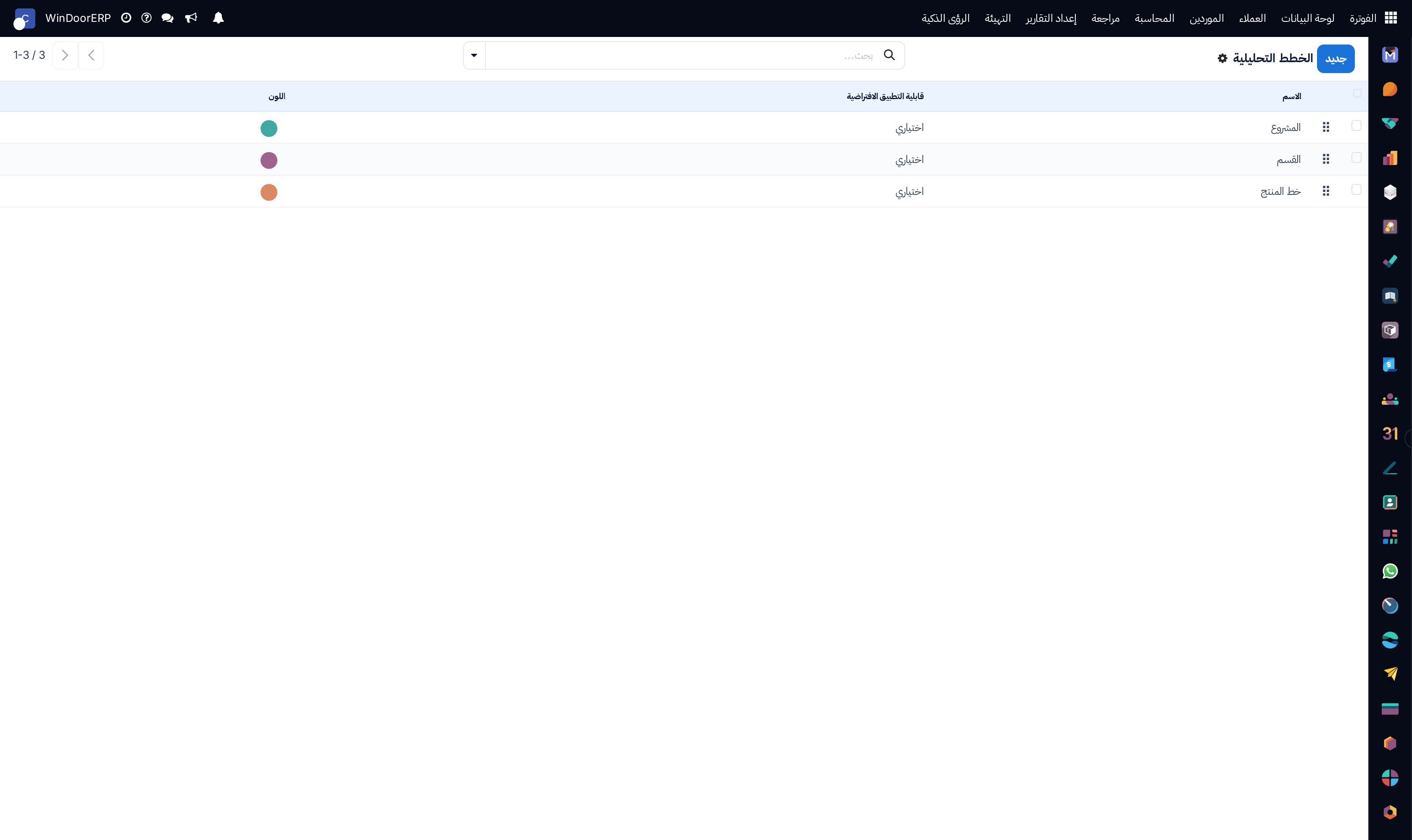Open the الموردين menu
The image size is (1412, 840).
tap(1206, 18)
